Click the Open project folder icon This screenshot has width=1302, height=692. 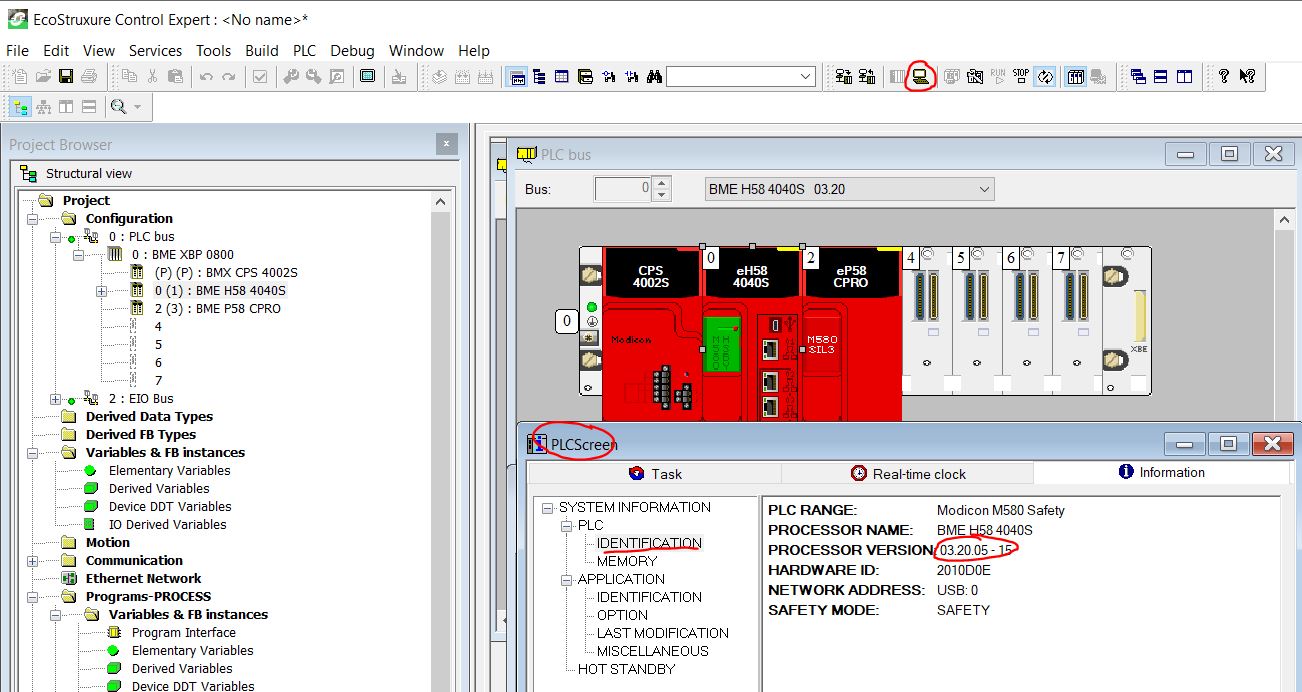(x=43, y=76)
